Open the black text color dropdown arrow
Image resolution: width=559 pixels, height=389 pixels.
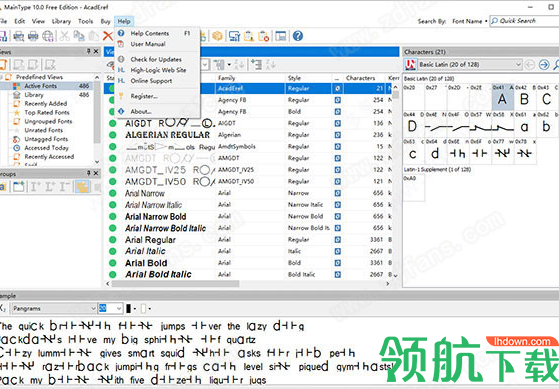135,309
